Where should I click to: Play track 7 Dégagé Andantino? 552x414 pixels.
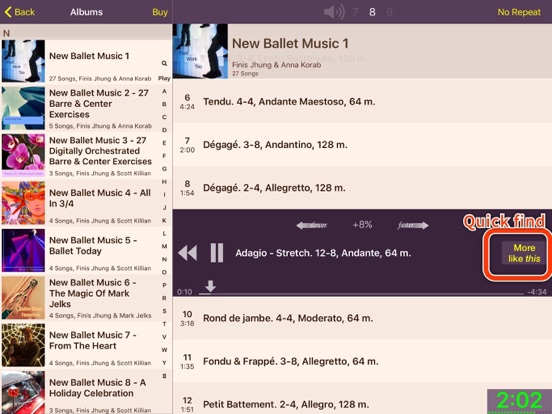click(x=362, y=145)
